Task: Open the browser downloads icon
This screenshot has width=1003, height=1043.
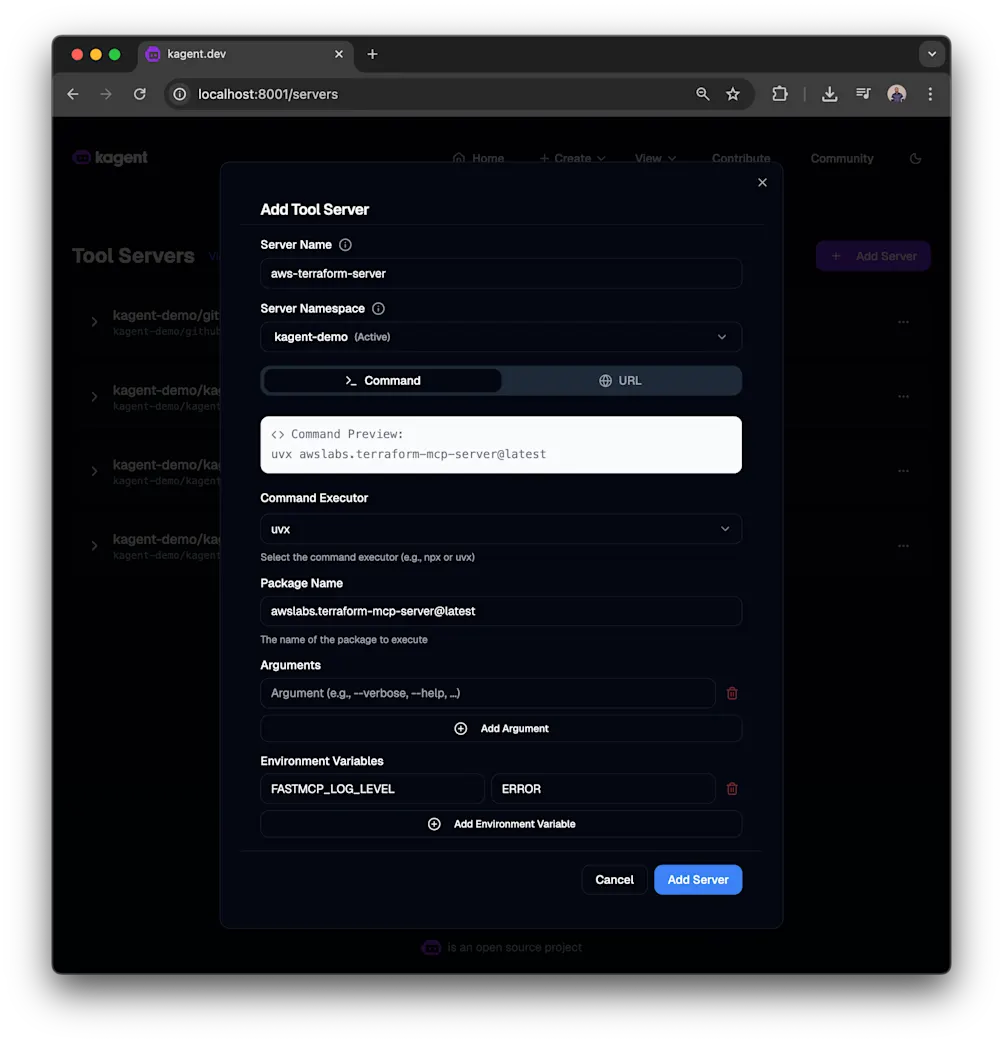Action: (x=829, y=93)
